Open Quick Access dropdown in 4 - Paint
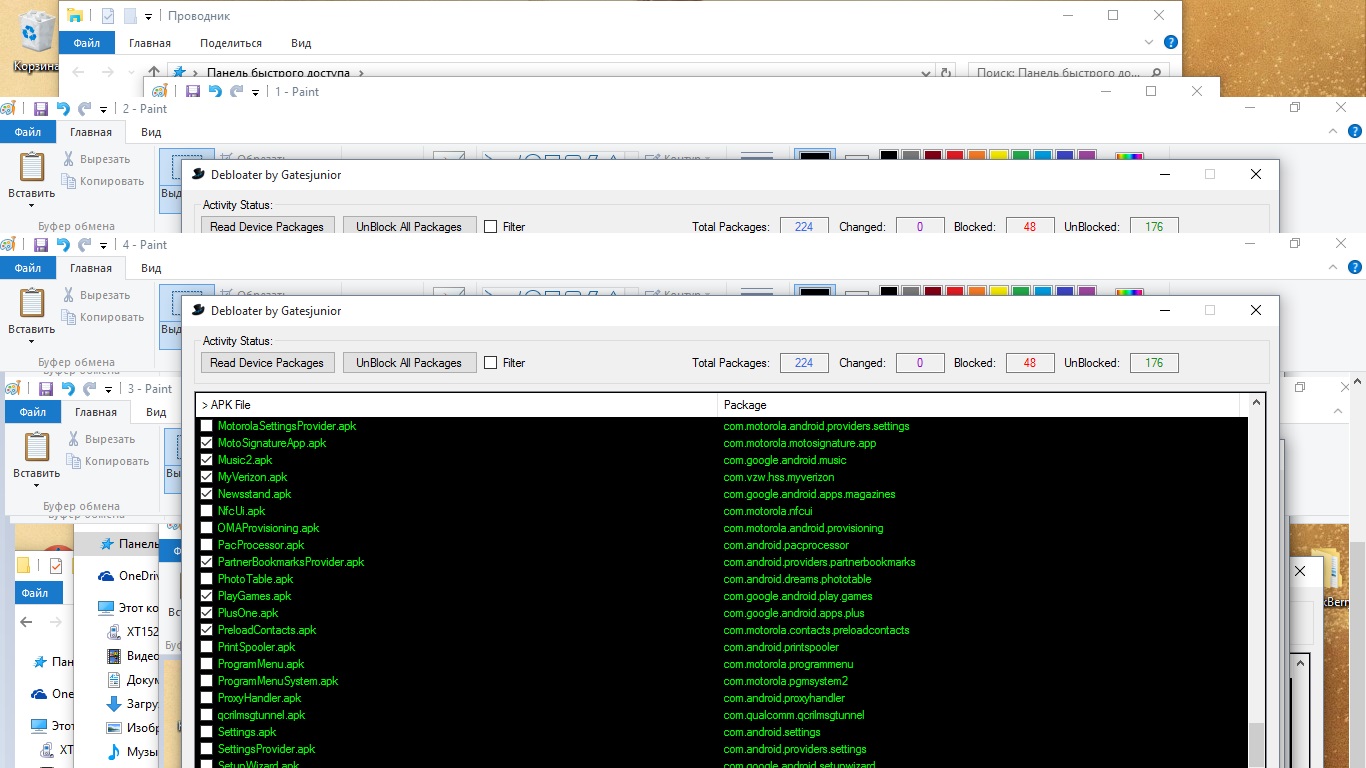The height and width of the screenshot is (768, 1366). (x=103, y=245)
